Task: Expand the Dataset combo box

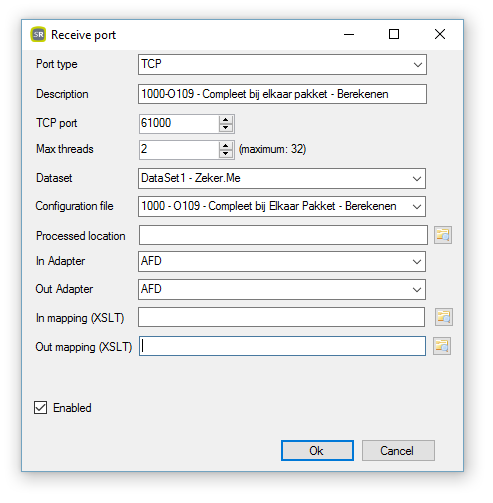Action: 282,178
